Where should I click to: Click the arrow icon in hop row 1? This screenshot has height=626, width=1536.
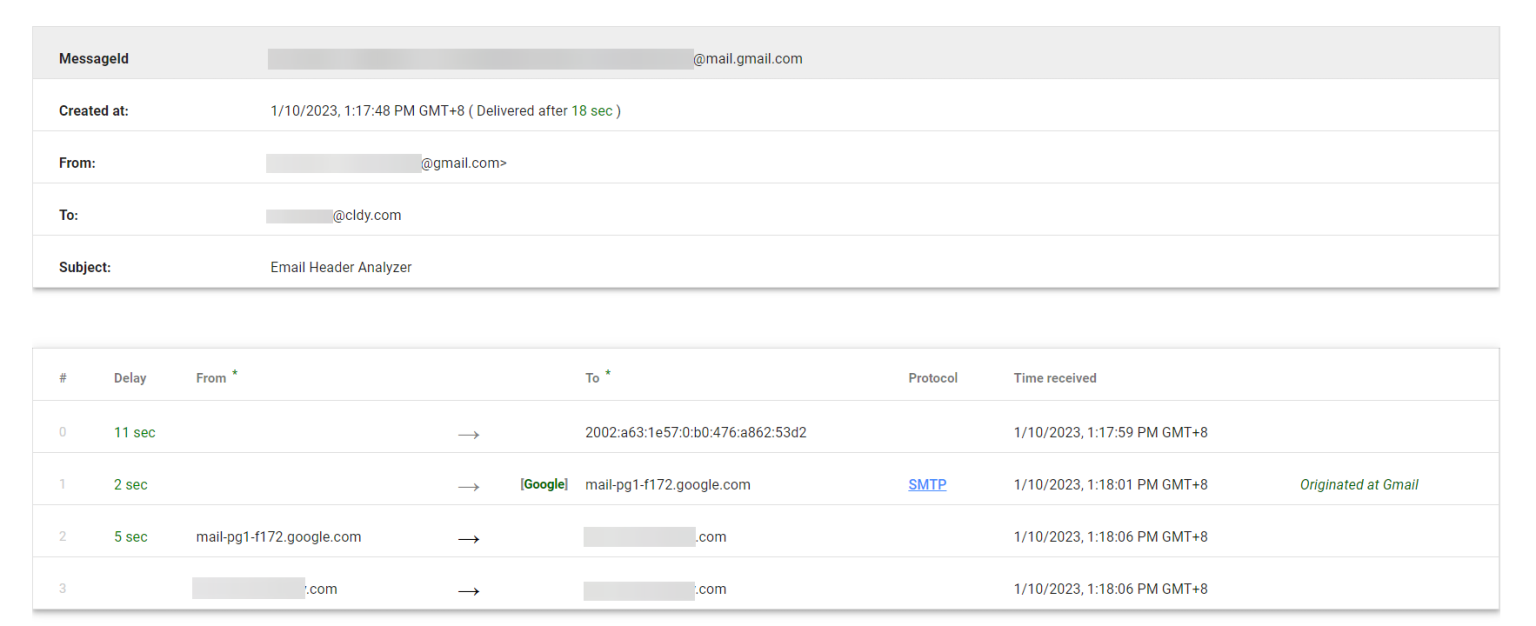coord(469,486)
